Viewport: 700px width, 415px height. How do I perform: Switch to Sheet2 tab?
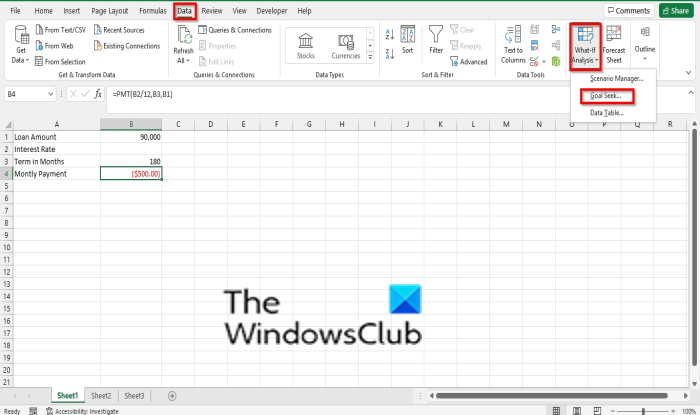101,396
